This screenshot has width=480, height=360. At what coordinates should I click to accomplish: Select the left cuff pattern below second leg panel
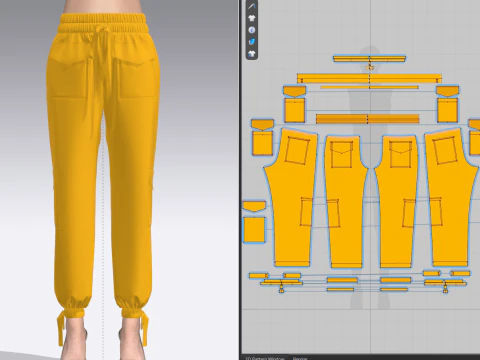tap(342, 280)
